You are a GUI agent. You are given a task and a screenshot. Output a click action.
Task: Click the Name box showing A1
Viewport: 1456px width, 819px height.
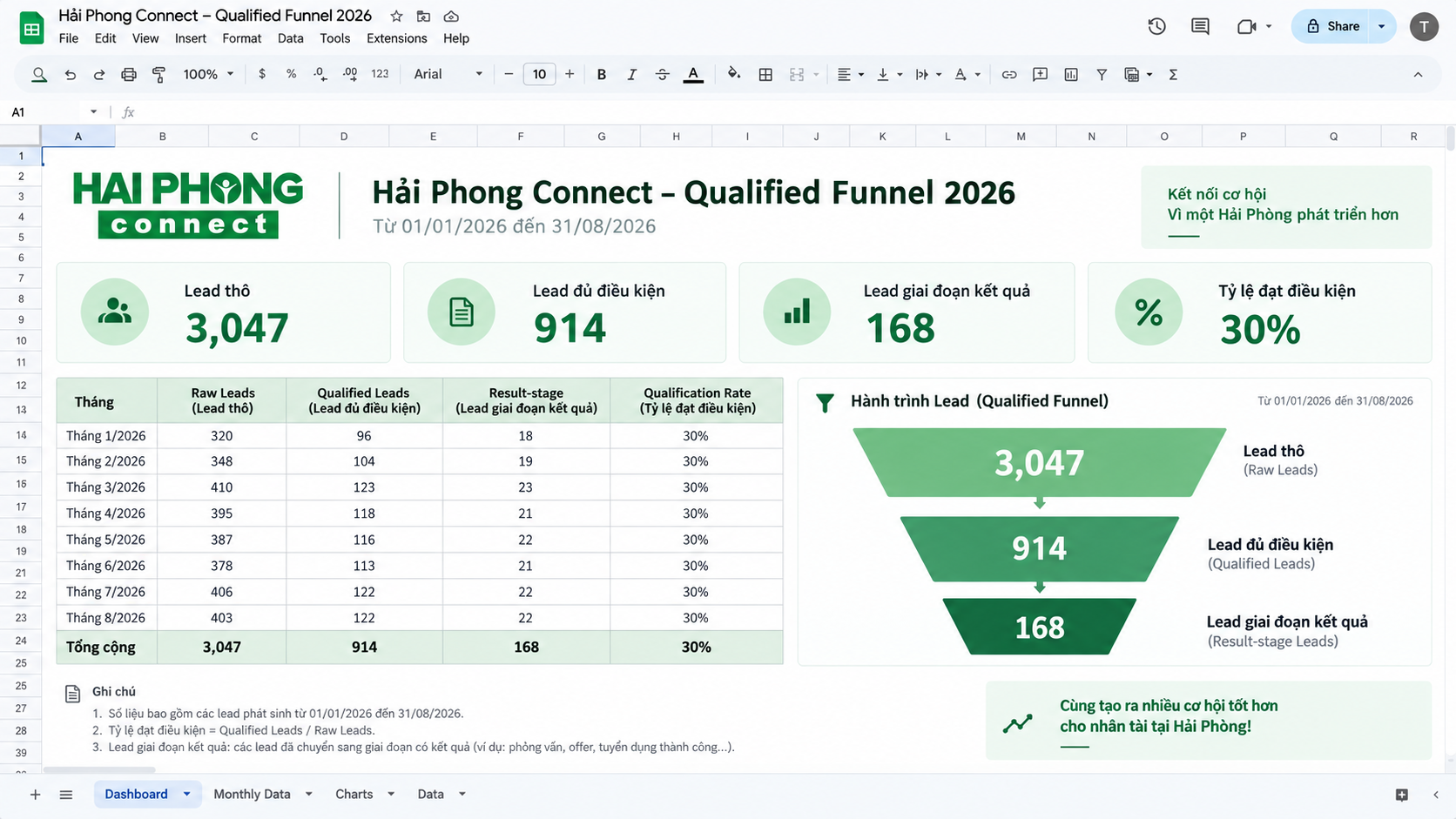point(54,111)
